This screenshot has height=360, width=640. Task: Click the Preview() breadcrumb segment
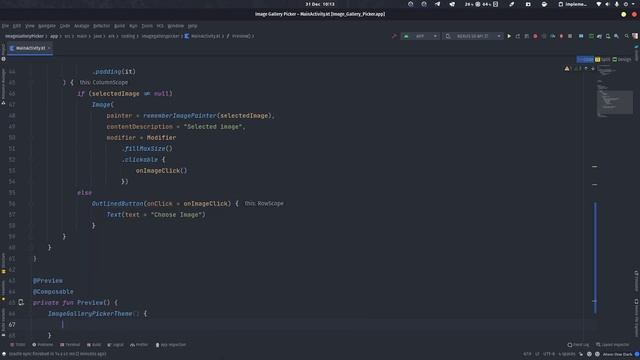(x=241, y=36)
